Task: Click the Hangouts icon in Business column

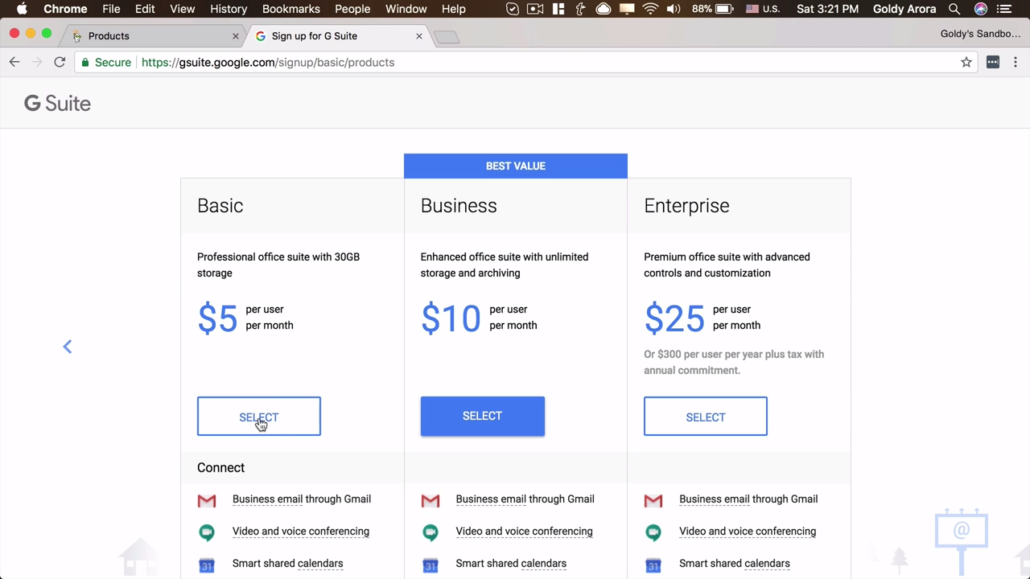Action: 430,532
